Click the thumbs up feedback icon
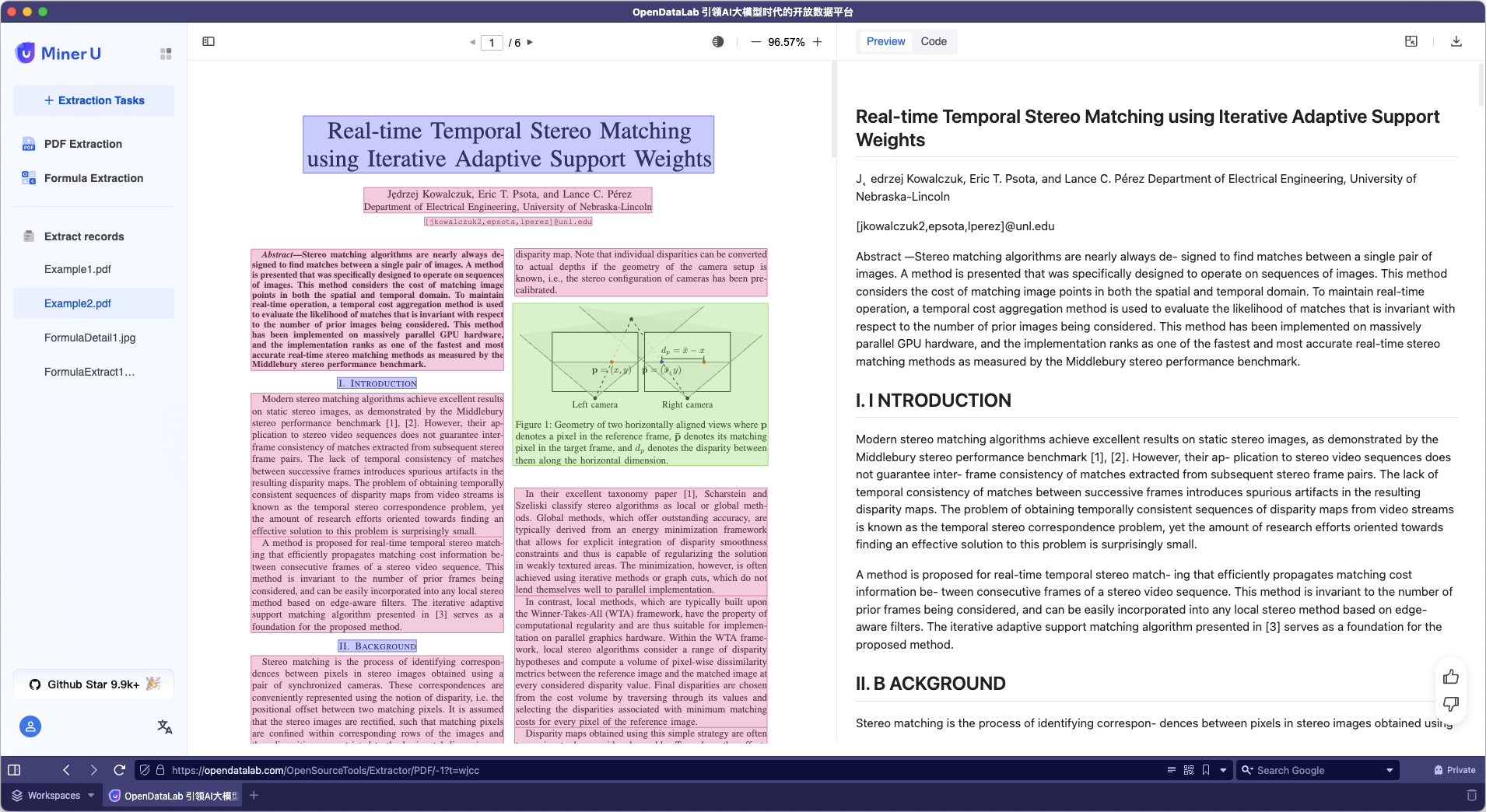This screenshot has height=812, width=1486. [x=1451, y=677]
